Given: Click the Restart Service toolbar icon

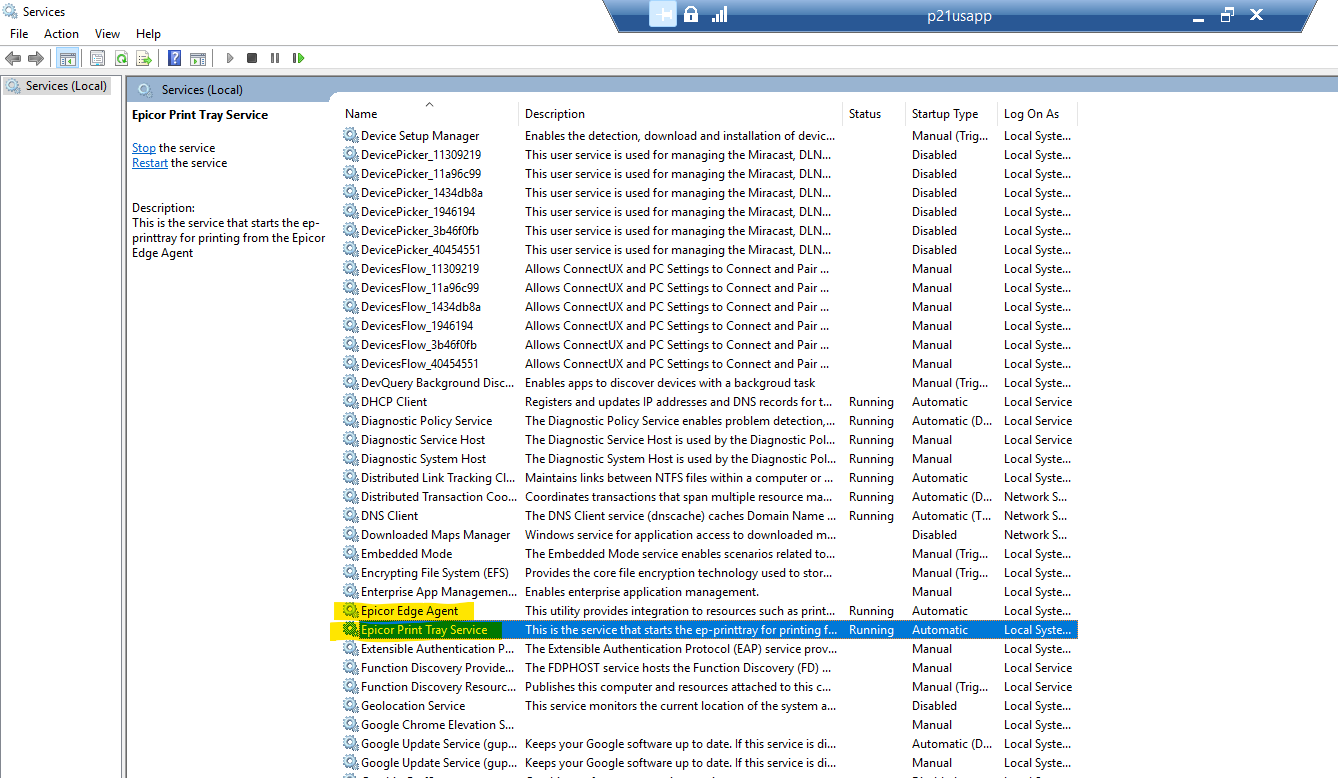Looking at the screenshot, I should click(298, 59).
